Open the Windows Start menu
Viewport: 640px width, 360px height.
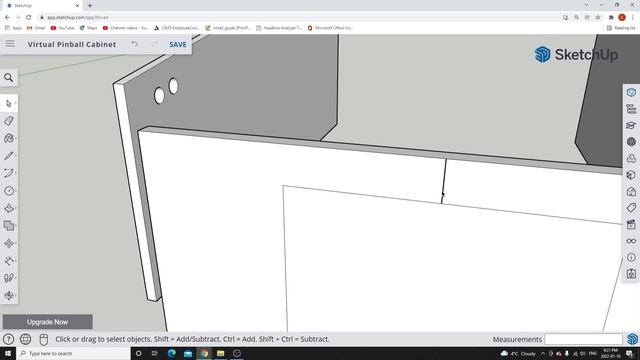point(8,353)
